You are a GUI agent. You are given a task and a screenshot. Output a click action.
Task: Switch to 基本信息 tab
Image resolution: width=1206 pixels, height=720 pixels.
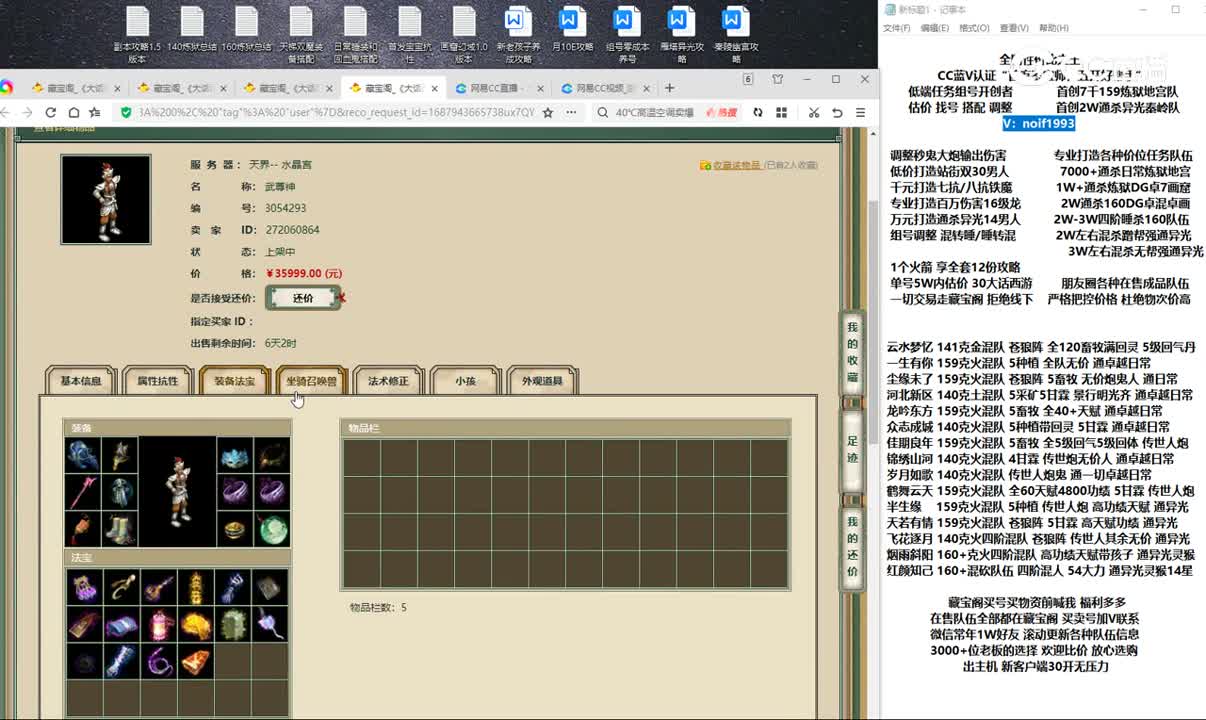click(x=81, y=381)
